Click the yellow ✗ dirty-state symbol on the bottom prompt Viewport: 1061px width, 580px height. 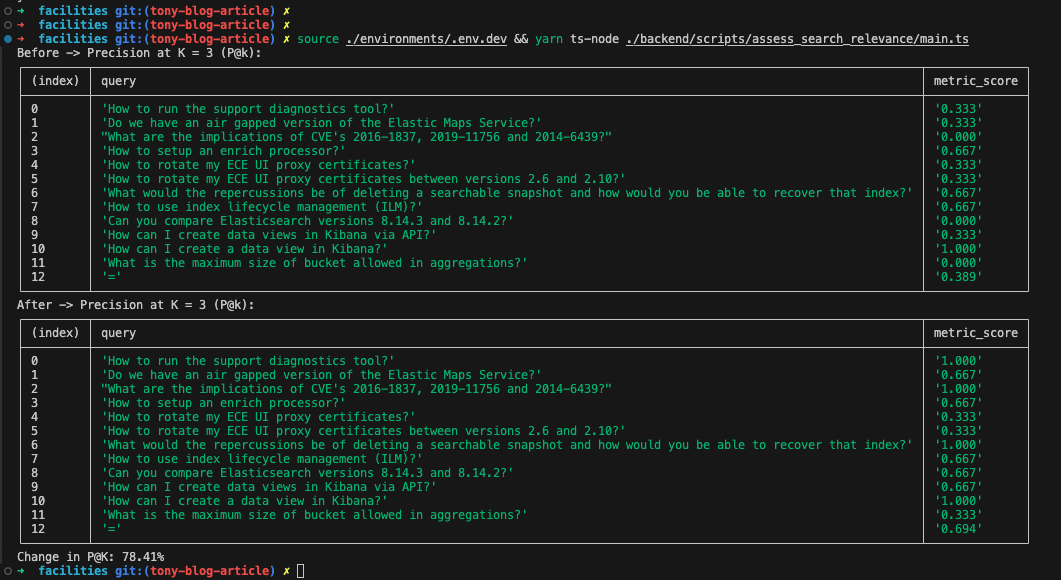[x=286, y=570]
